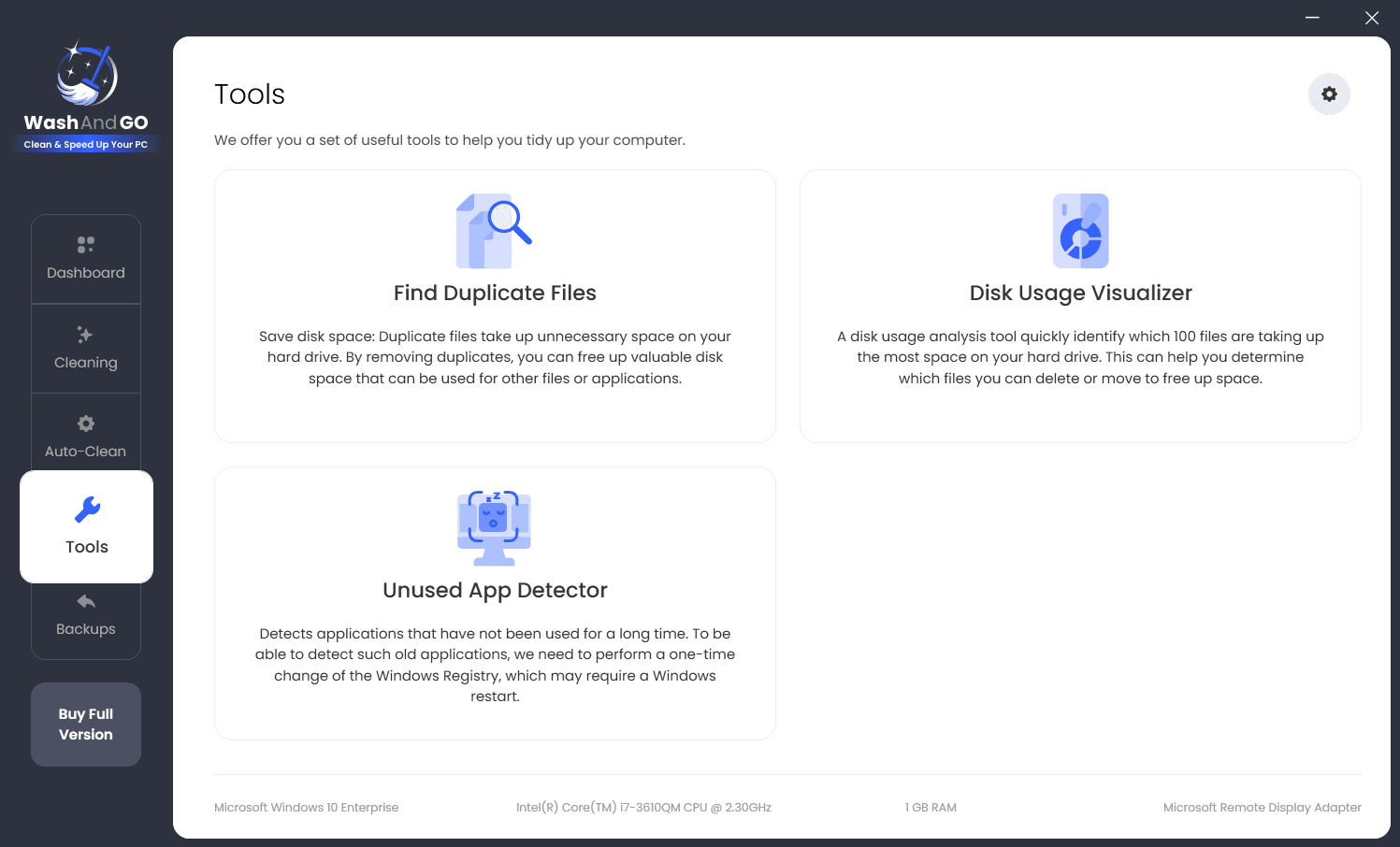The width and height of the screenshot is (1400, 847).
Task: Click the Tools wrench icon
Action: 87,510
